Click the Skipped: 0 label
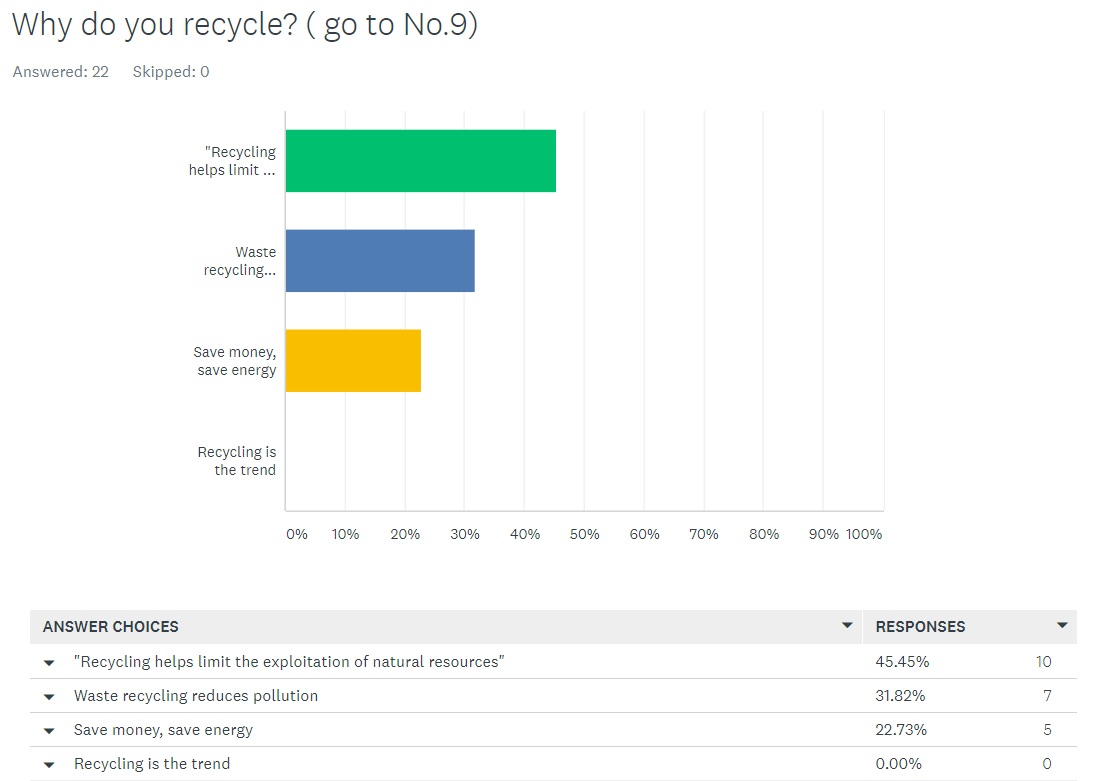The height and width of the screenshot is (781, 1095). [170, 71]
